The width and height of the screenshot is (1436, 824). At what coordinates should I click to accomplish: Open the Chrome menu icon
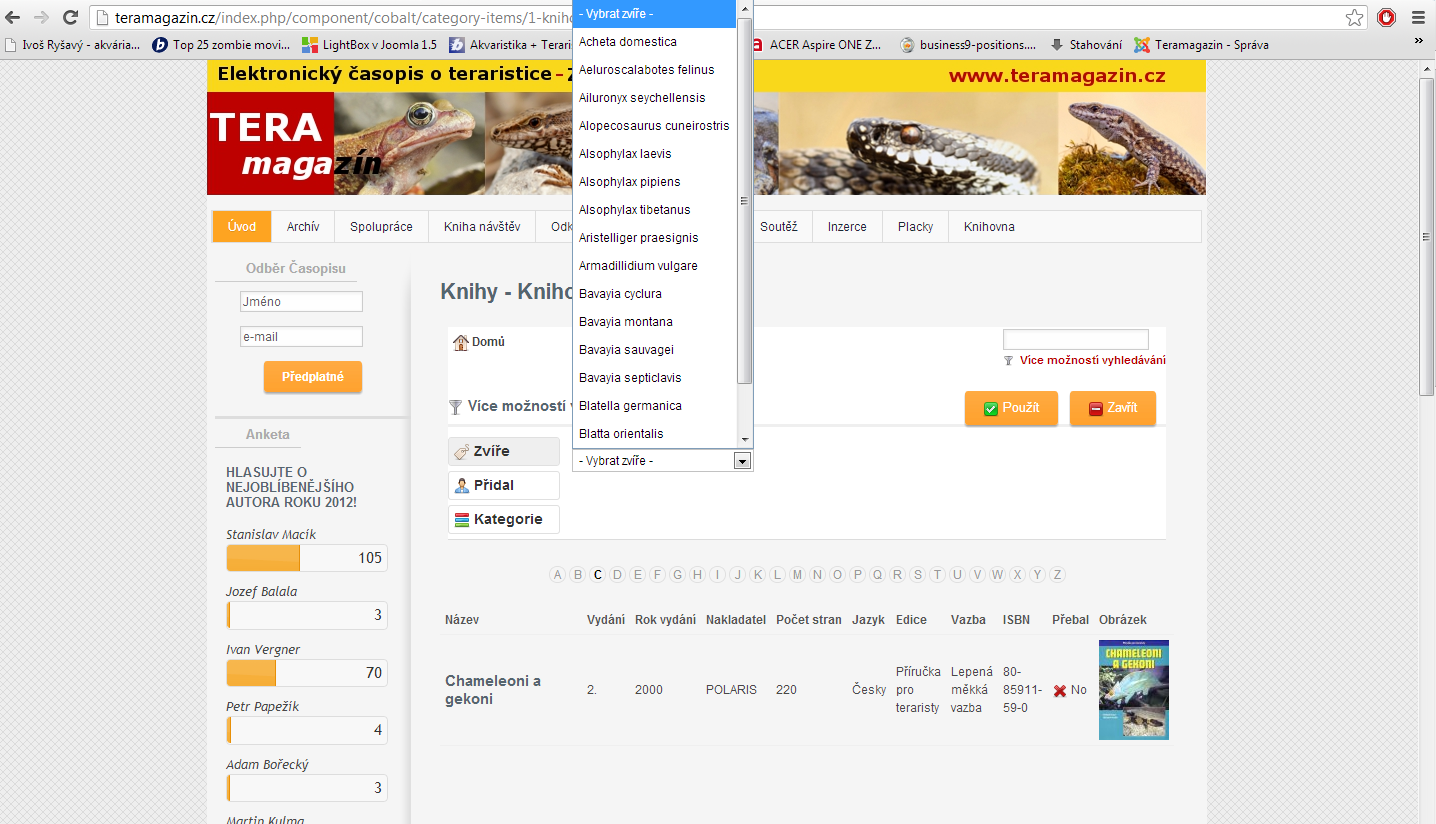point(1418,17)
